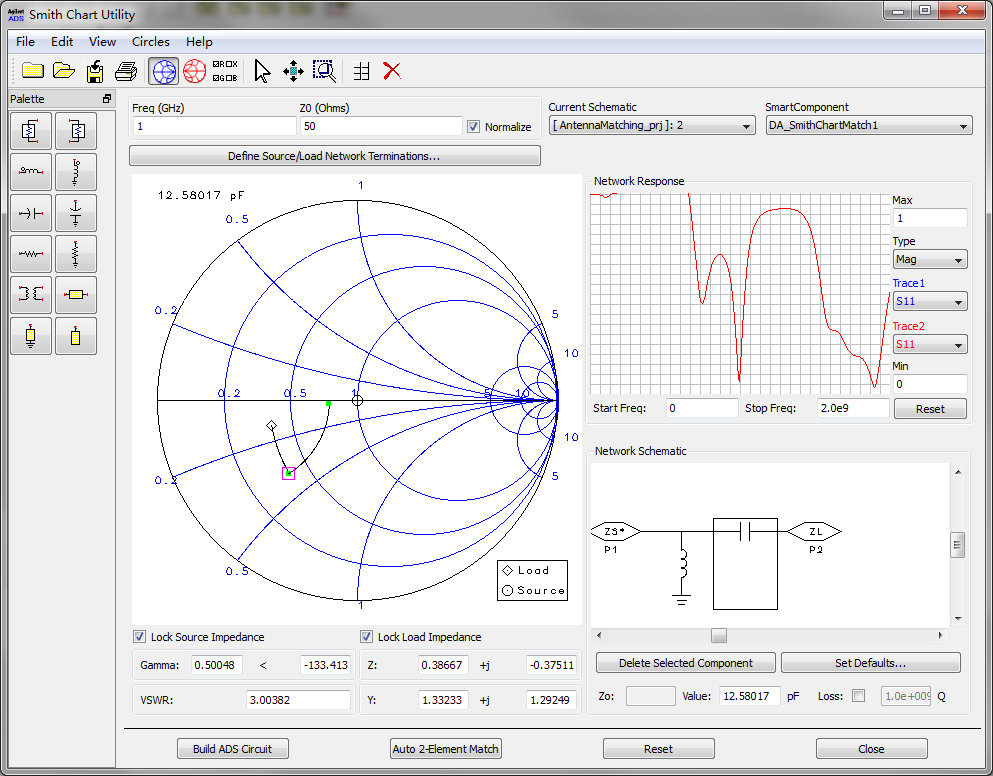Add a series capacitor from palette
This screenshot has width=993, height=776.
[x=30, y=213]
